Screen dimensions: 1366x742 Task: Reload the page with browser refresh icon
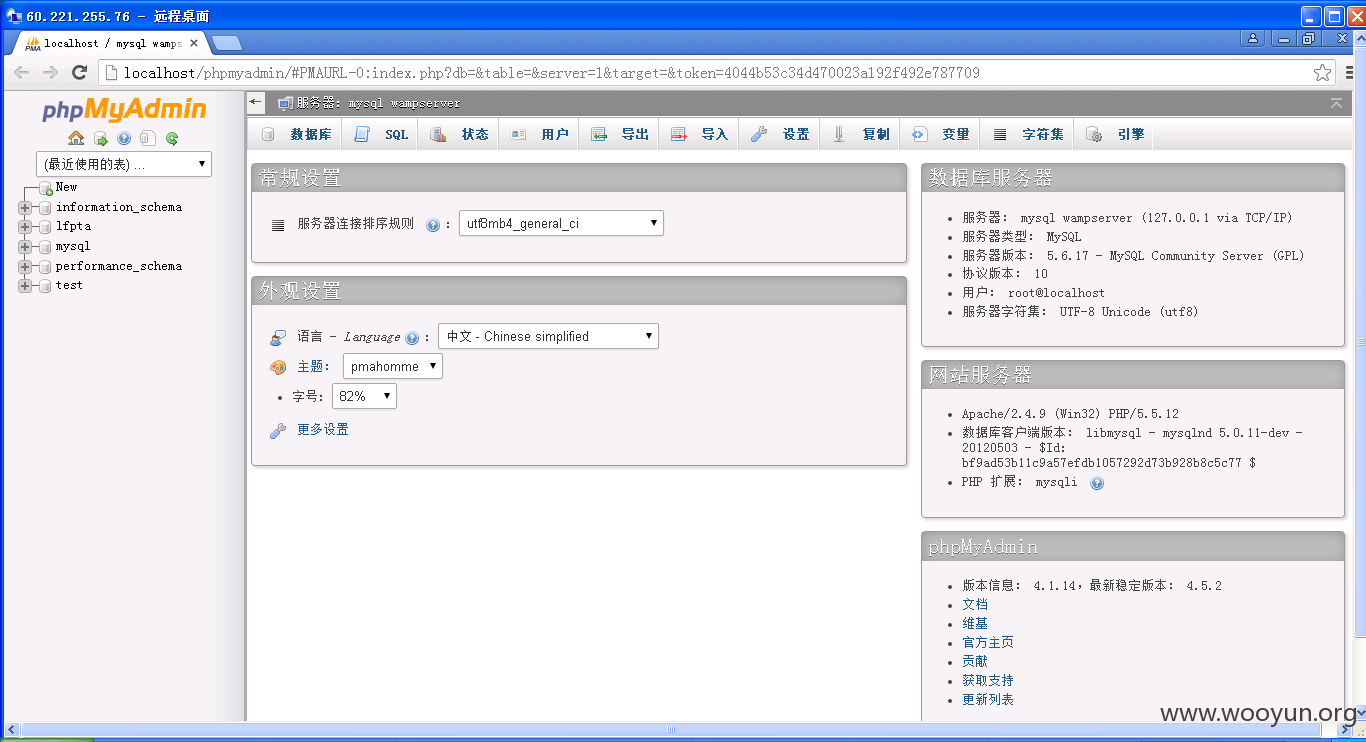[80, 73]
